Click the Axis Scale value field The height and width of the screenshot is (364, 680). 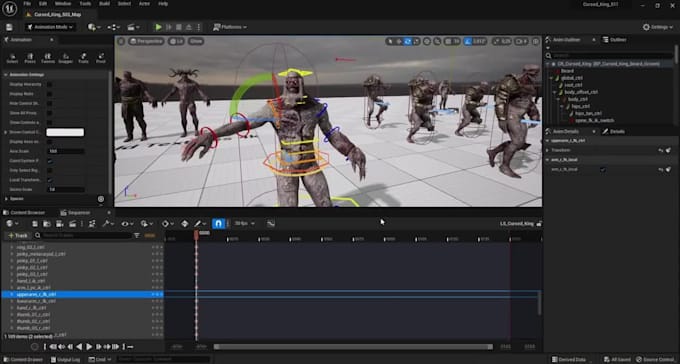(x=65, y=151)
